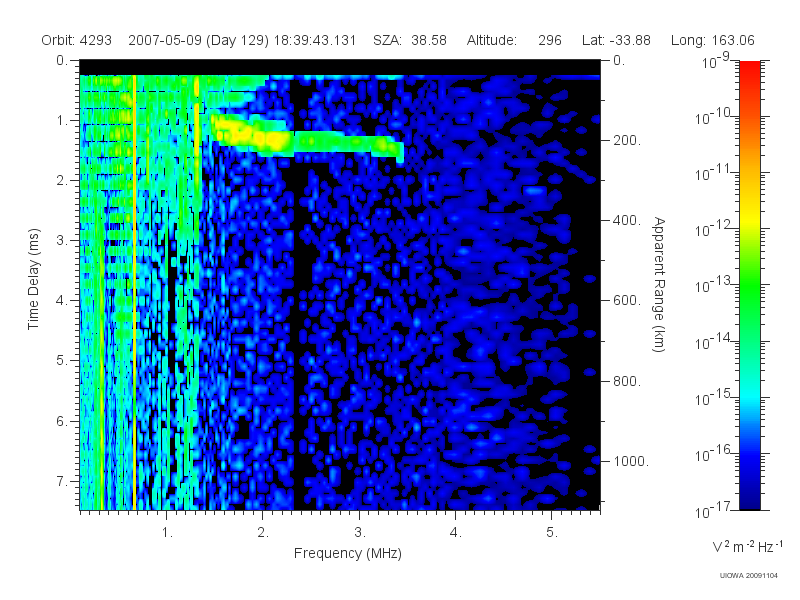Click the apparent range tick label 1000.

[631, 461]
